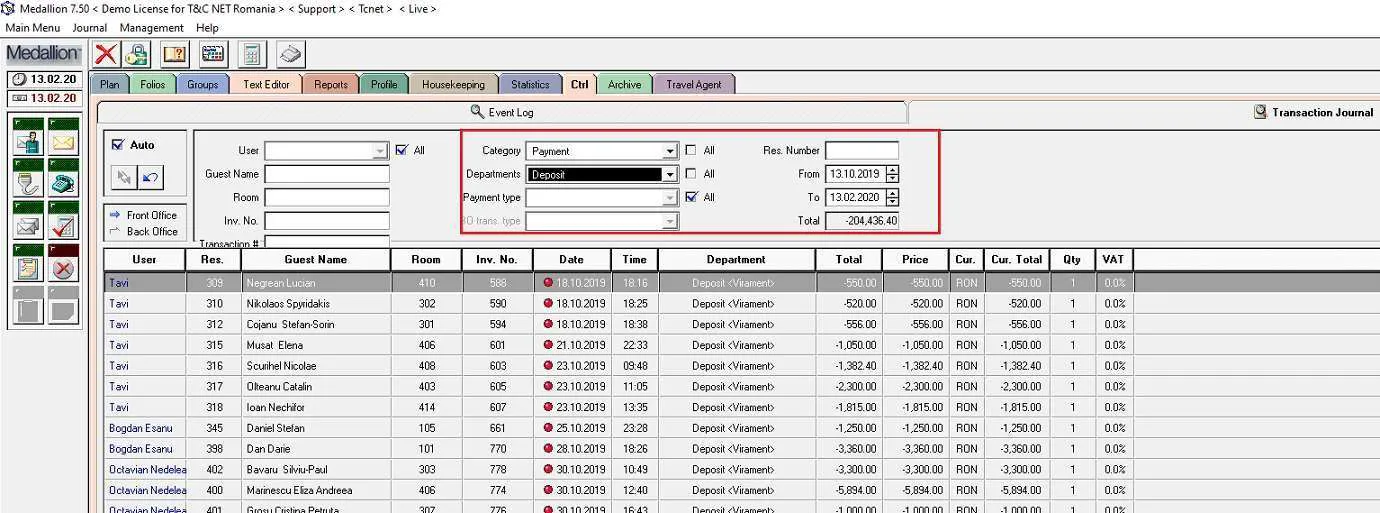Viewport: 1380px width, 513px height.
Task: Switch to the Profile tab
Action: (x=384, y=84)
